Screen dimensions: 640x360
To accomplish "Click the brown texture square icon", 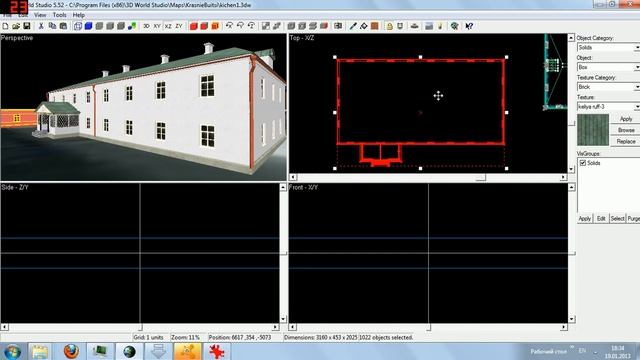I will point(375,26).
